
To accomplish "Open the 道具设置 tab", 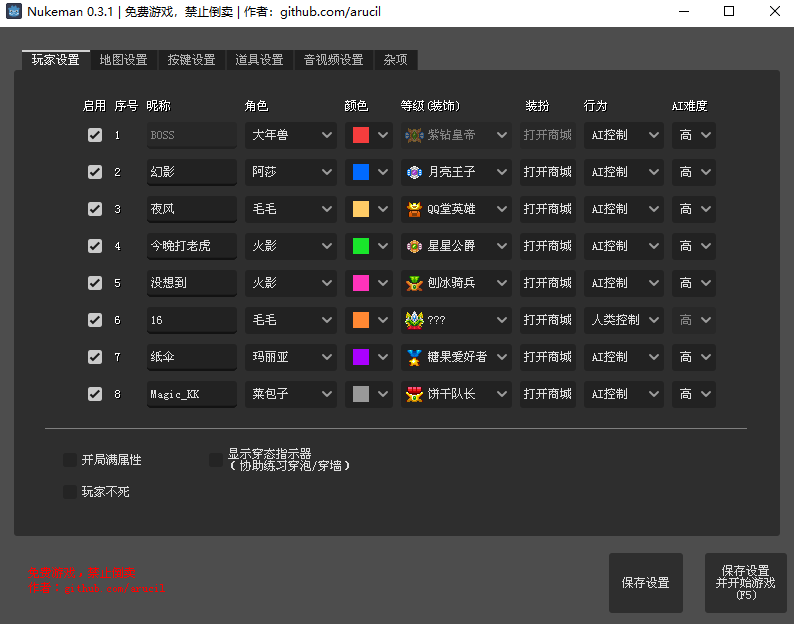I will 259,60.
